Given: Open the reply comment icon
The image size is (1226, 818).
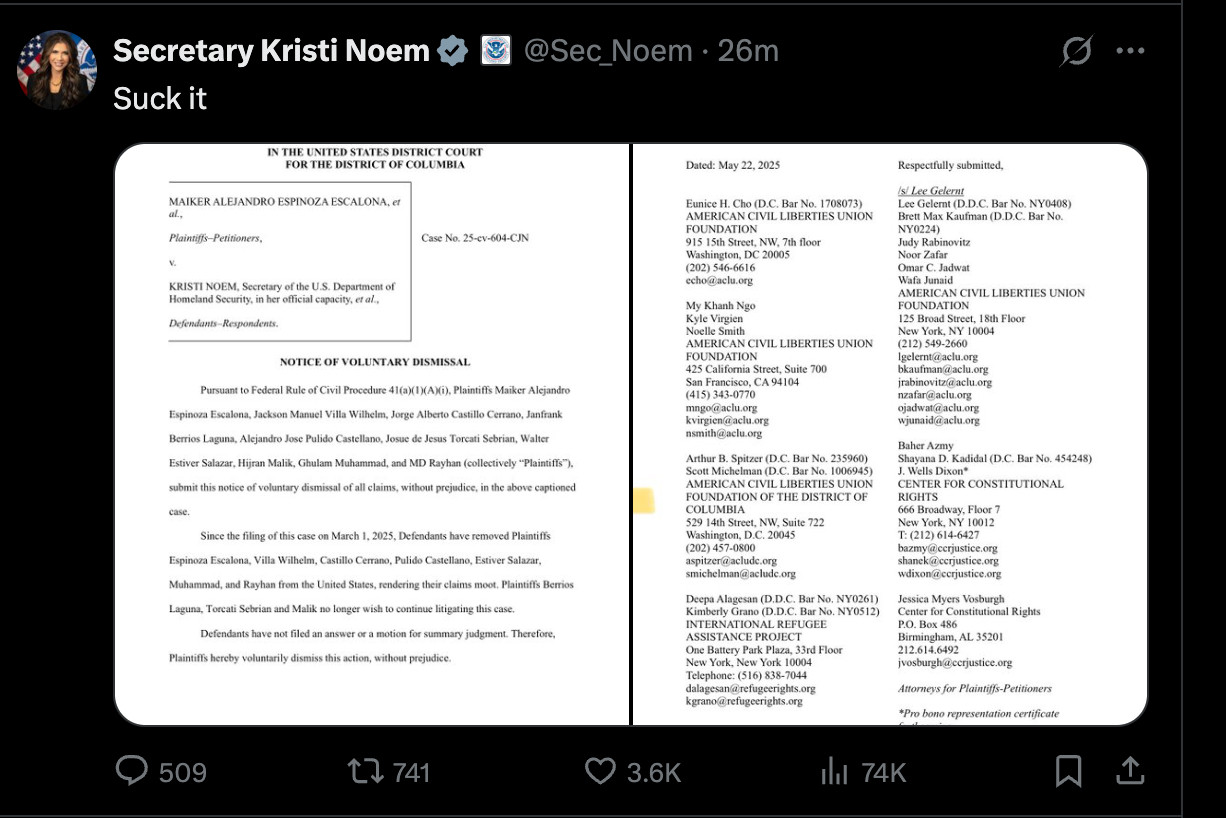Looking at the screenshot, I should pyautogui.click(x=132, y=771).
